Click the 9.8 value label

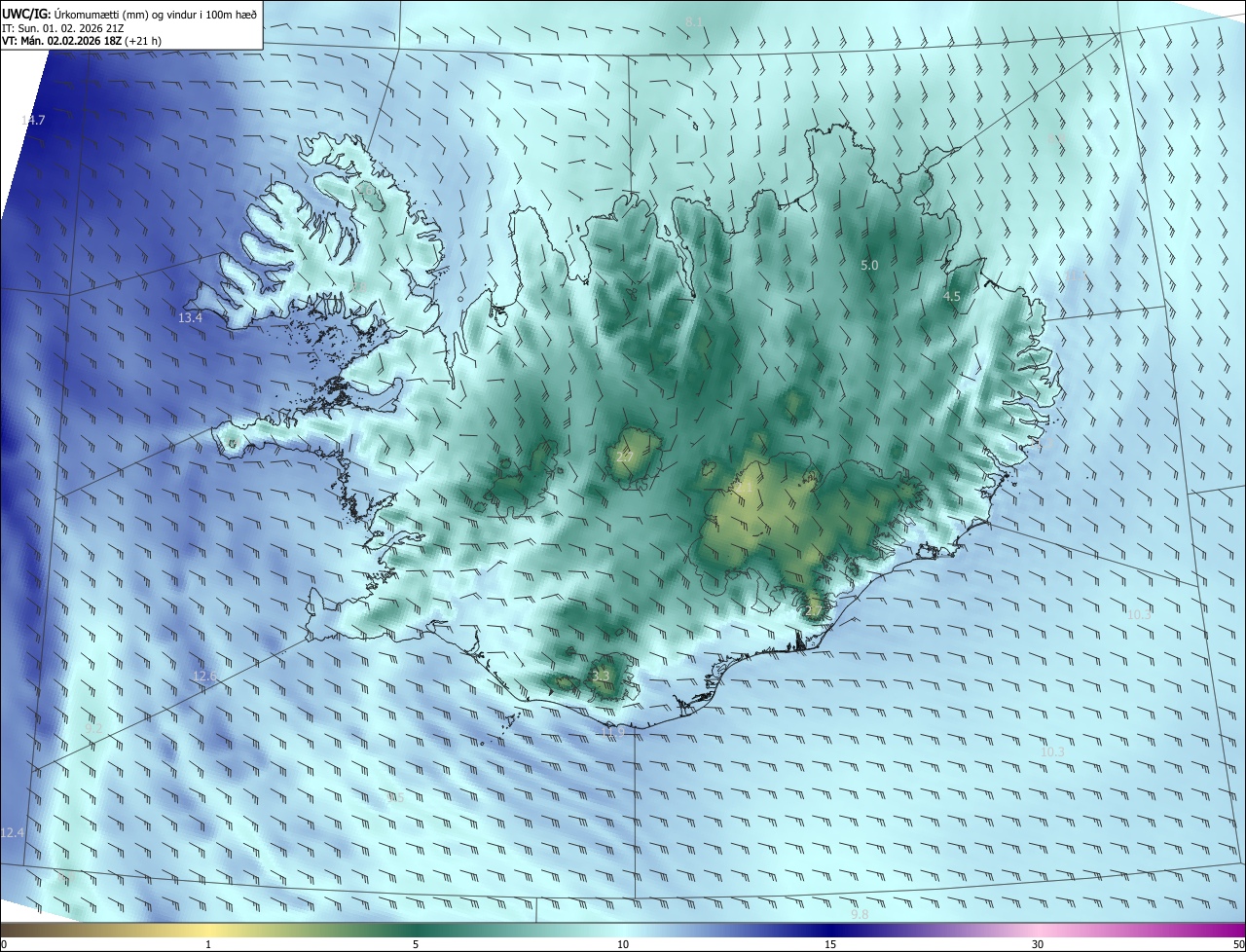pyautogui.click(x=859, y=914)
